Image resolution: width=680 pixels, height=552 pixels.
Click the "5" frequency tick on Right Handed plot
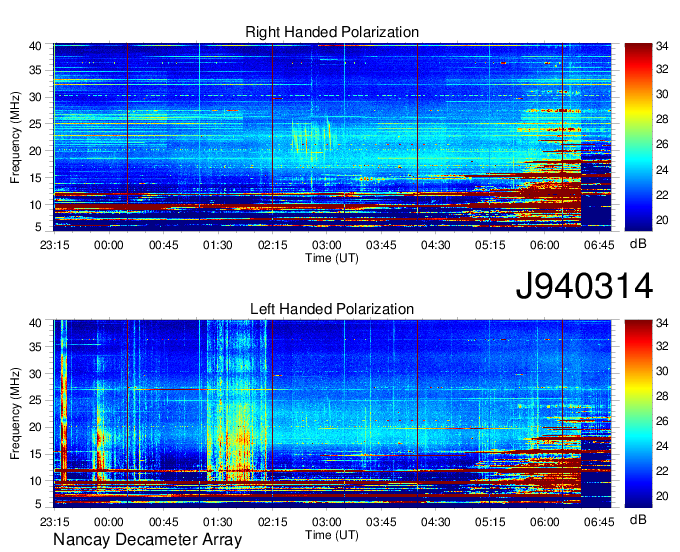click(38, 227)
